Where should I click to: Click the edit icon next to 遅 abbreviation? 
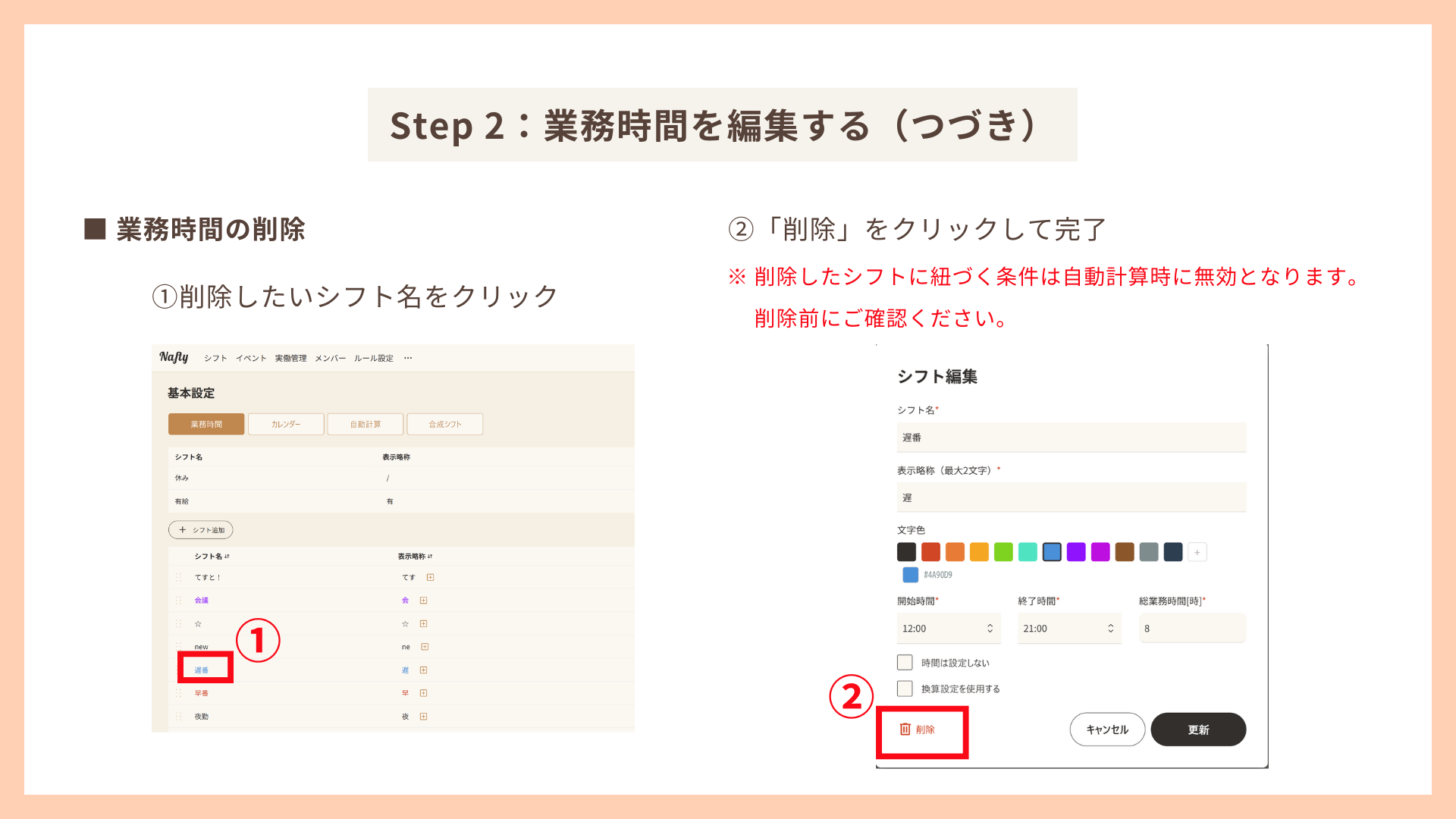click(x=424, y=670)
